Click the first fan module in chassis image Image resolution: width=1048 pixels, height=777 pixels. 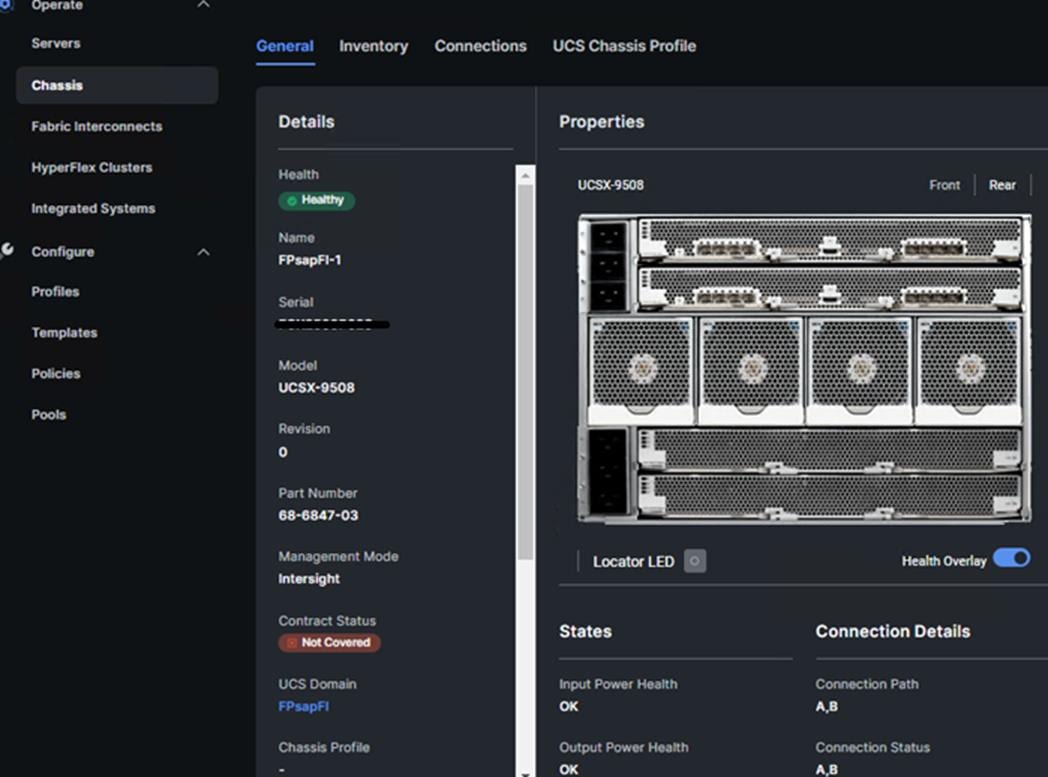point(640,370)
